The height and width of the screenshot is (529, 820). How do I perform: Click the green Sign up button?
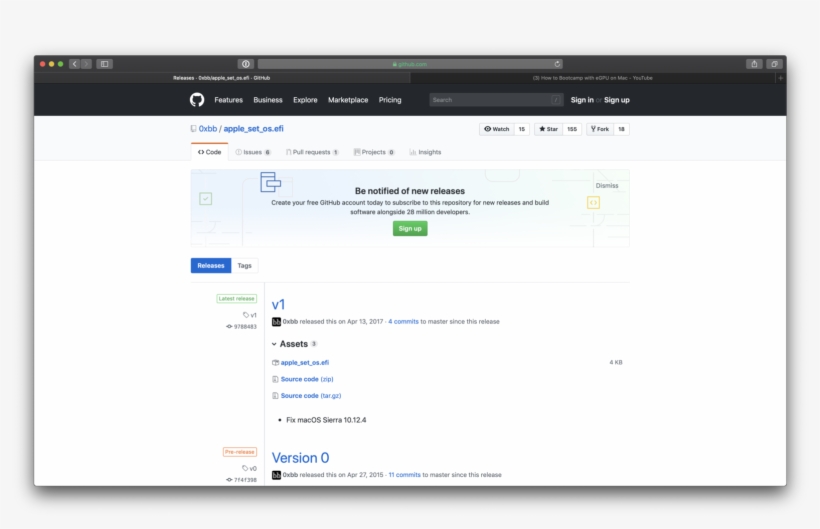pos(410,228)
